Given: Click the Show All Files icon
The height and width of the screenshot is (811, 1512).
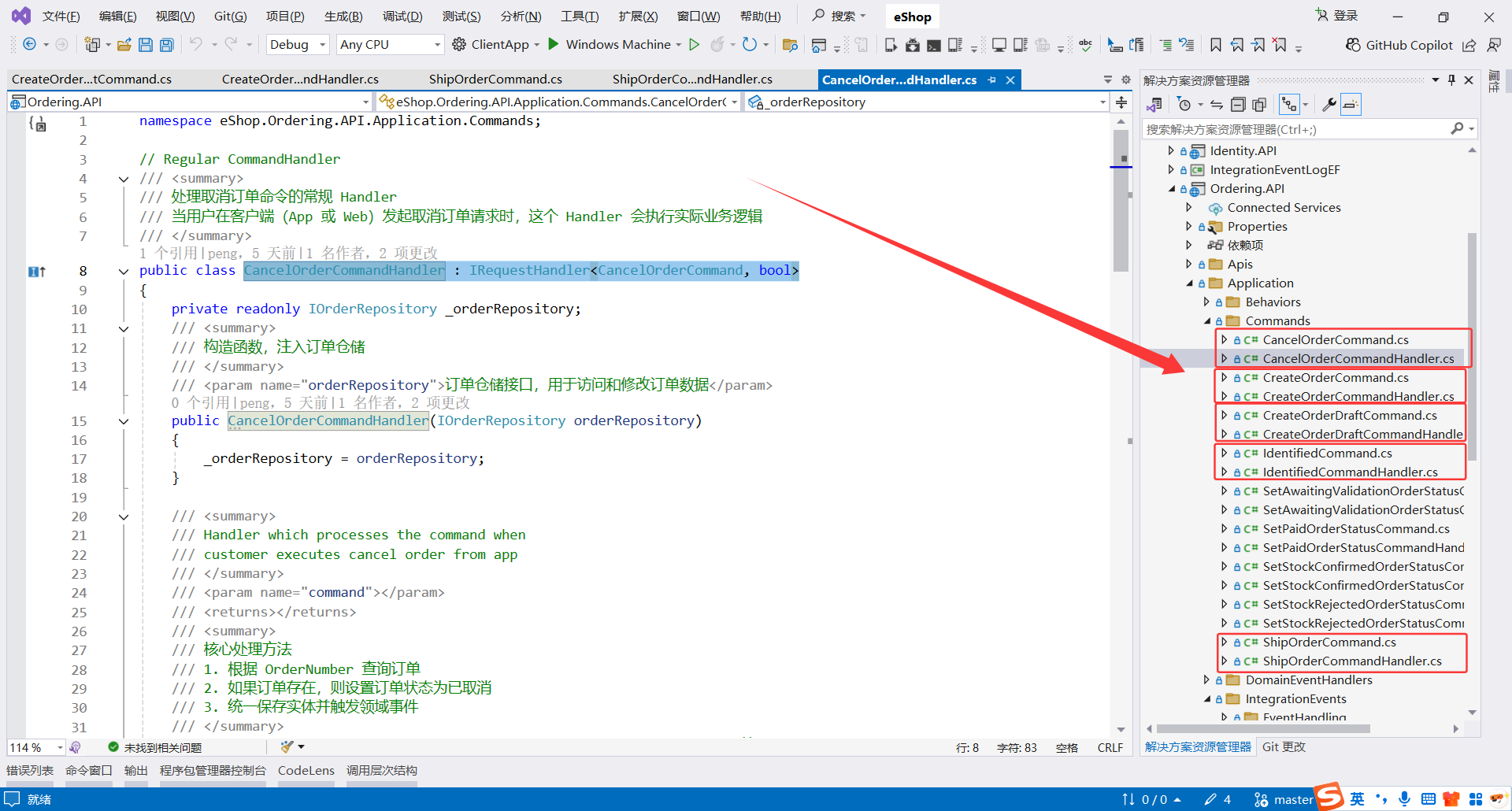Looking at the screenshot, I should click(x=1259, y=105).
